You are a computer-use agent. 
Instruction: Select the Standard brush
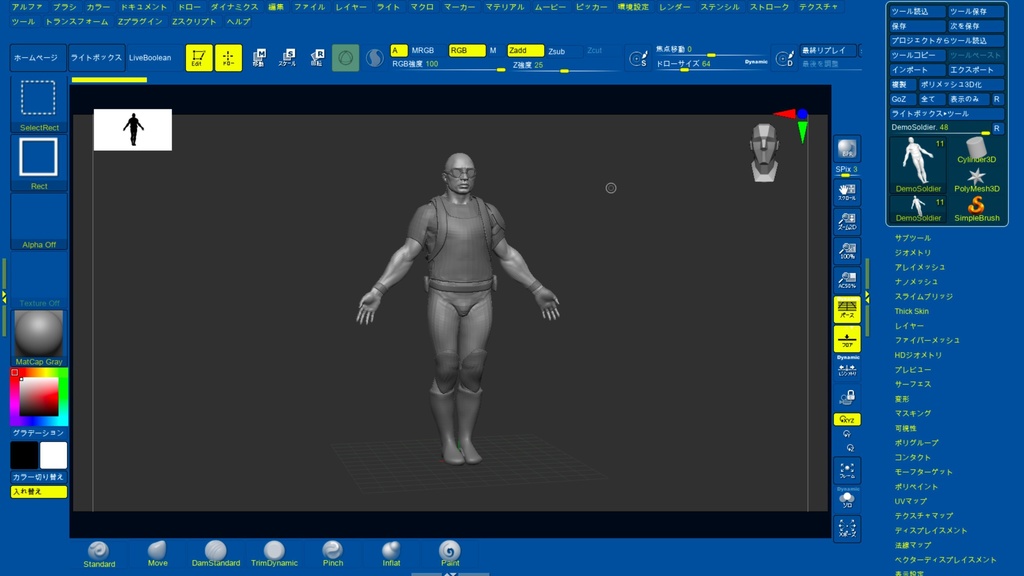99,553
